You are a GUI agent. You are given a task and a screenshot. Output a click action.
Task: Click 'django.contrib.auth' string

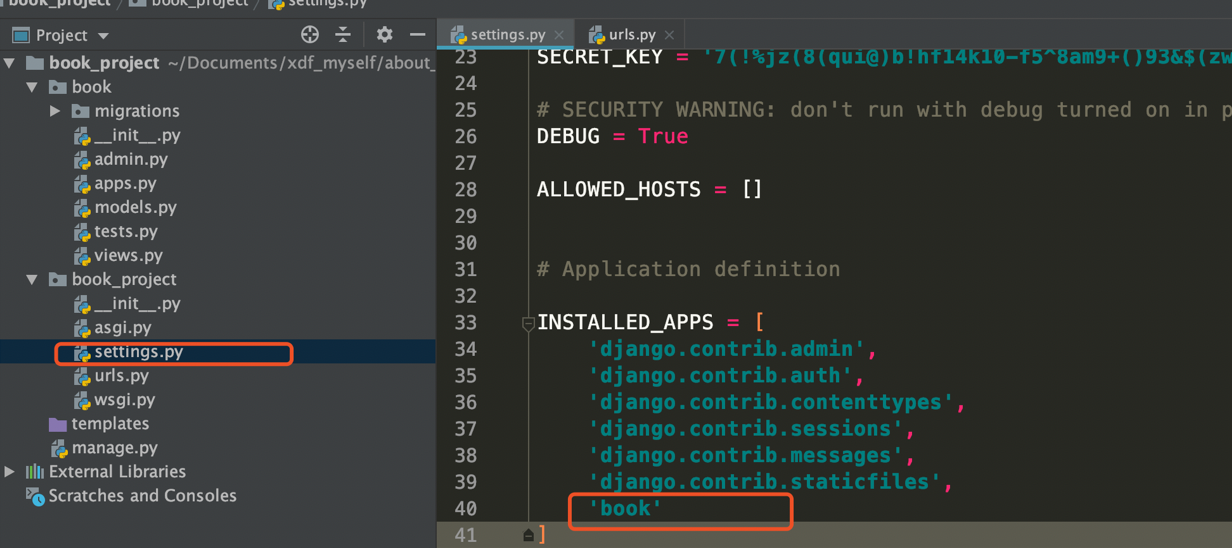pyautogui.click(x=720, y=375)
